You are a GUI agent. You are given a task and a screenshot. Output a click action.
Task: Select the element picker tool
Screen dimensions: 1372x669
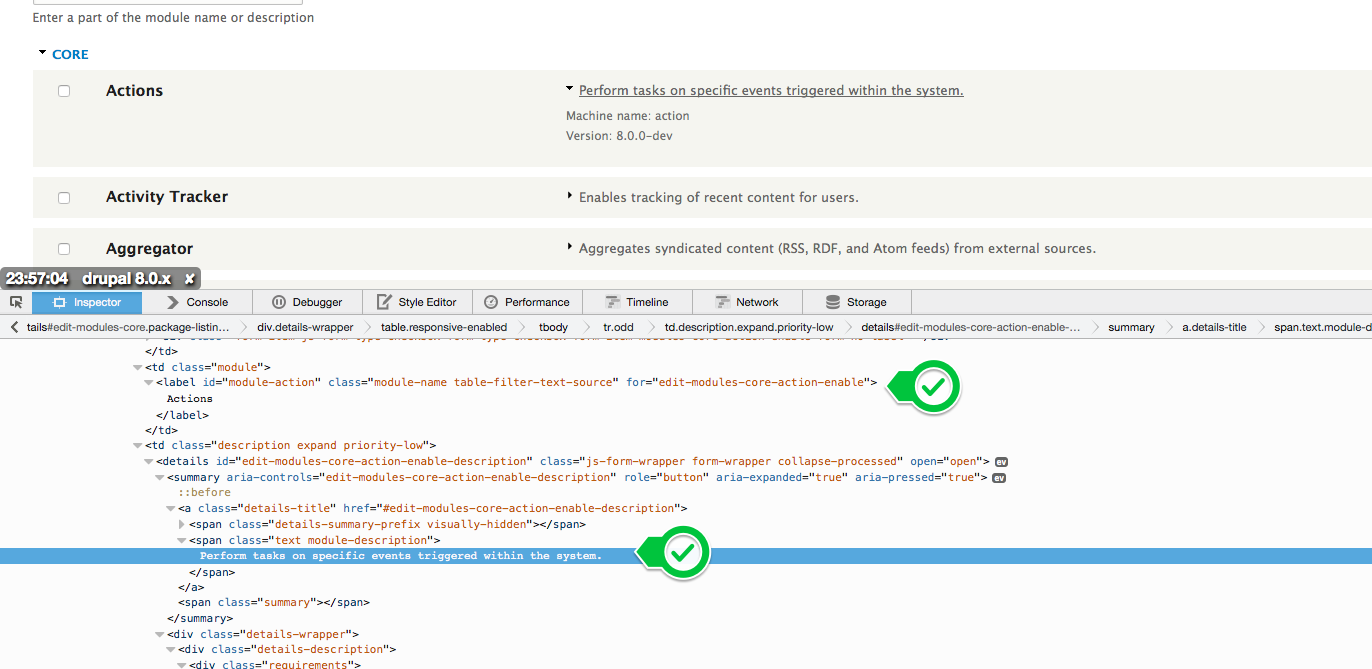coord(15,302)
